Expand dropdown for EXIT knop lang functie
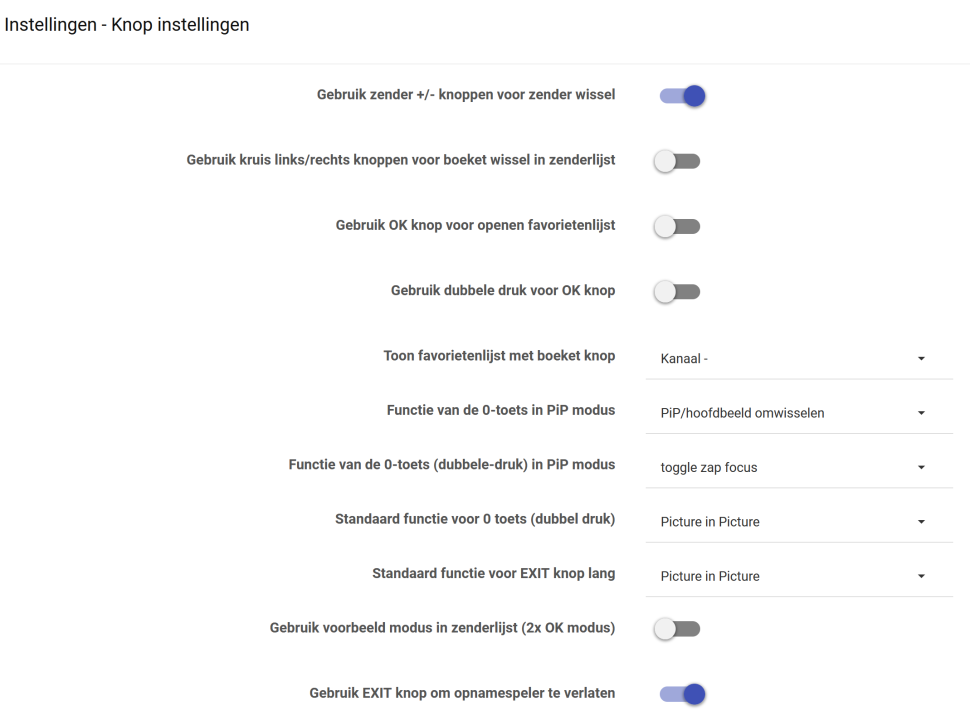This screenshot has width=970, height=720. (798, 576)
